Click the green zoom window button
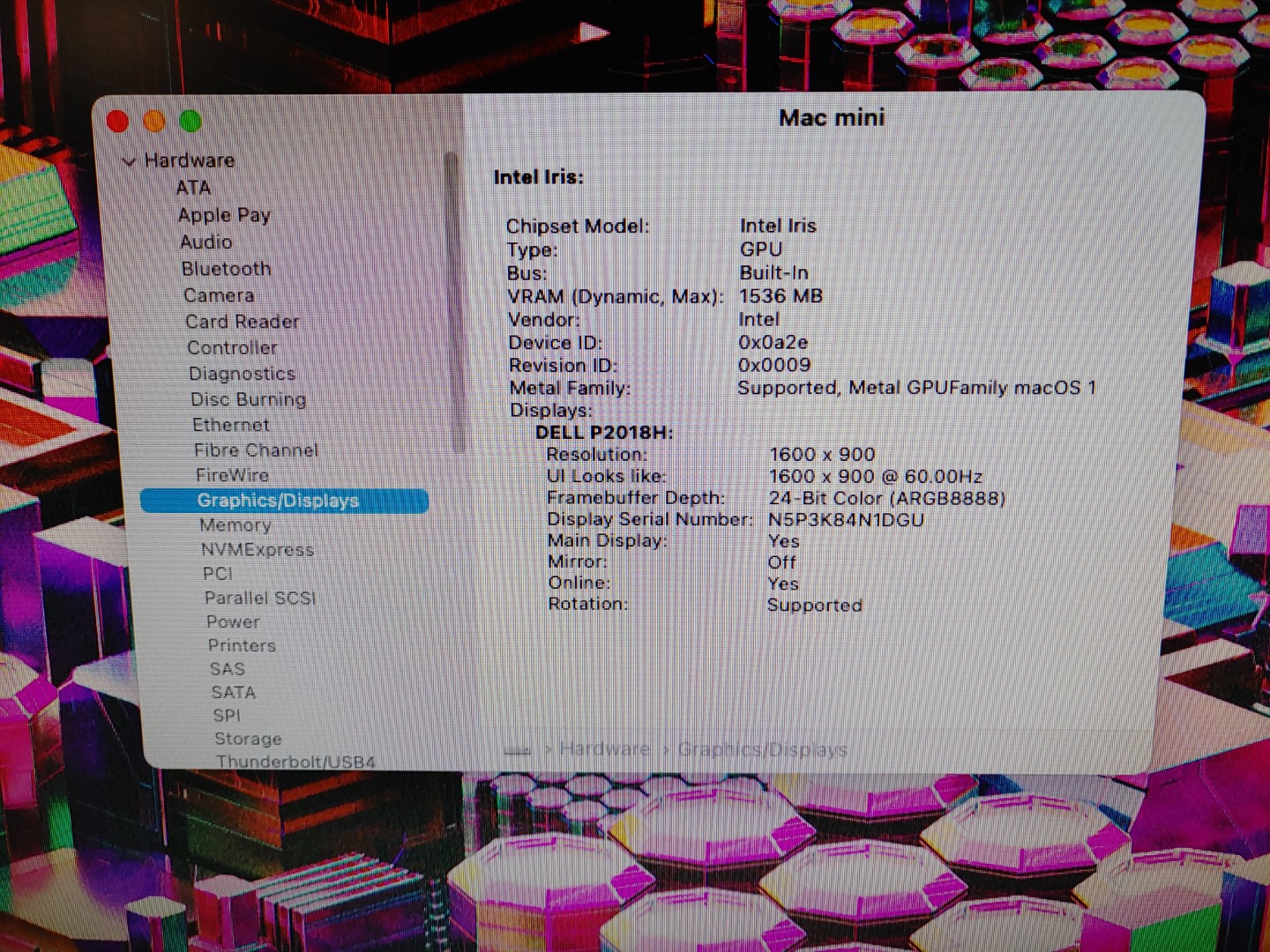This screenshot has height=952, width=1270. pyautogui.click(x=190, y=121)
